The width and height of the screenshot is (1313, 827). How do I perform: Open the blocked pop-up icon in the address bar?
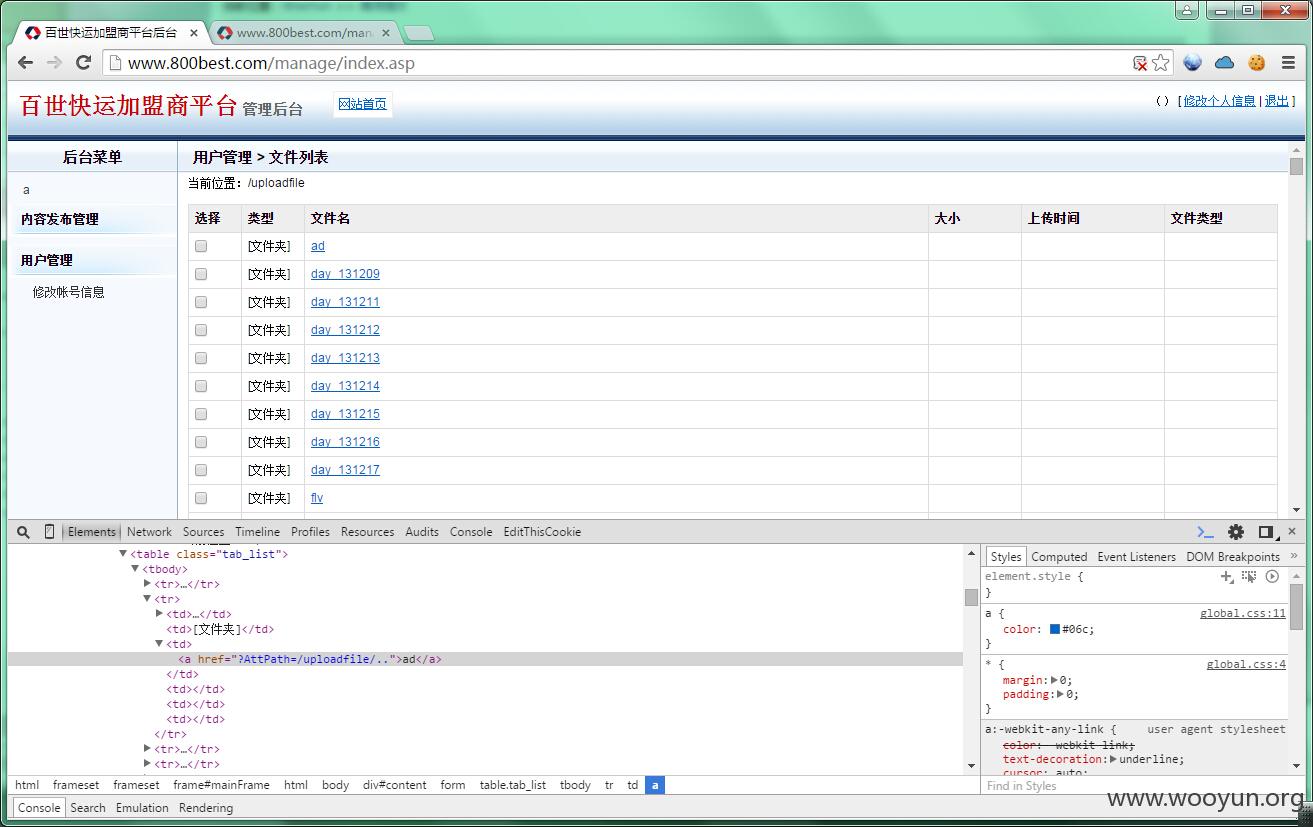[1140, 63]
